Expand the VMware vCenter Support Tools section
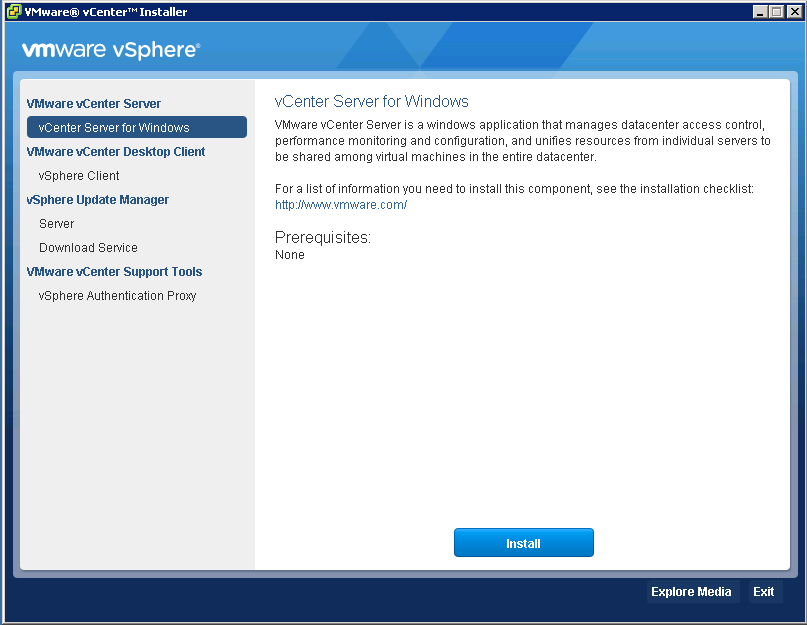 114,271
